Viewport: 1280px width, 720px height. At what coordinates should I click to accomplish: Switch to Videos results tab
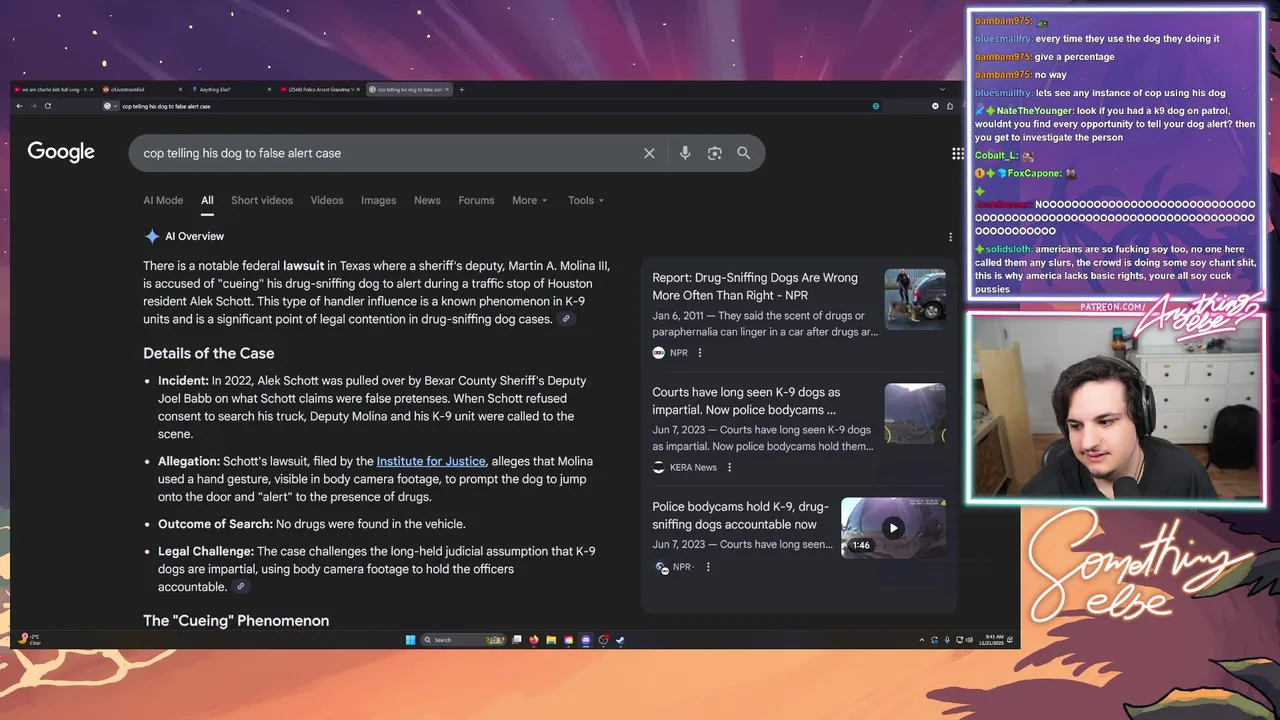(327, 200)
